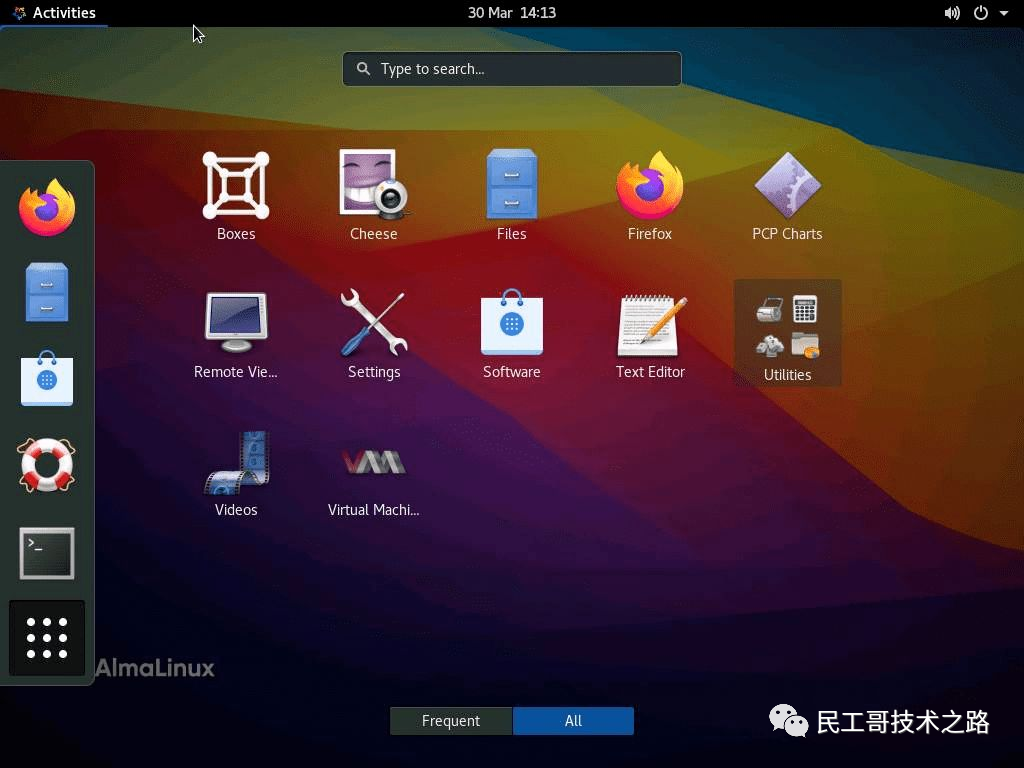Launch the Cheese webcam app
Viewport: 1024px width, 768px height.
(x=374, y=196)
